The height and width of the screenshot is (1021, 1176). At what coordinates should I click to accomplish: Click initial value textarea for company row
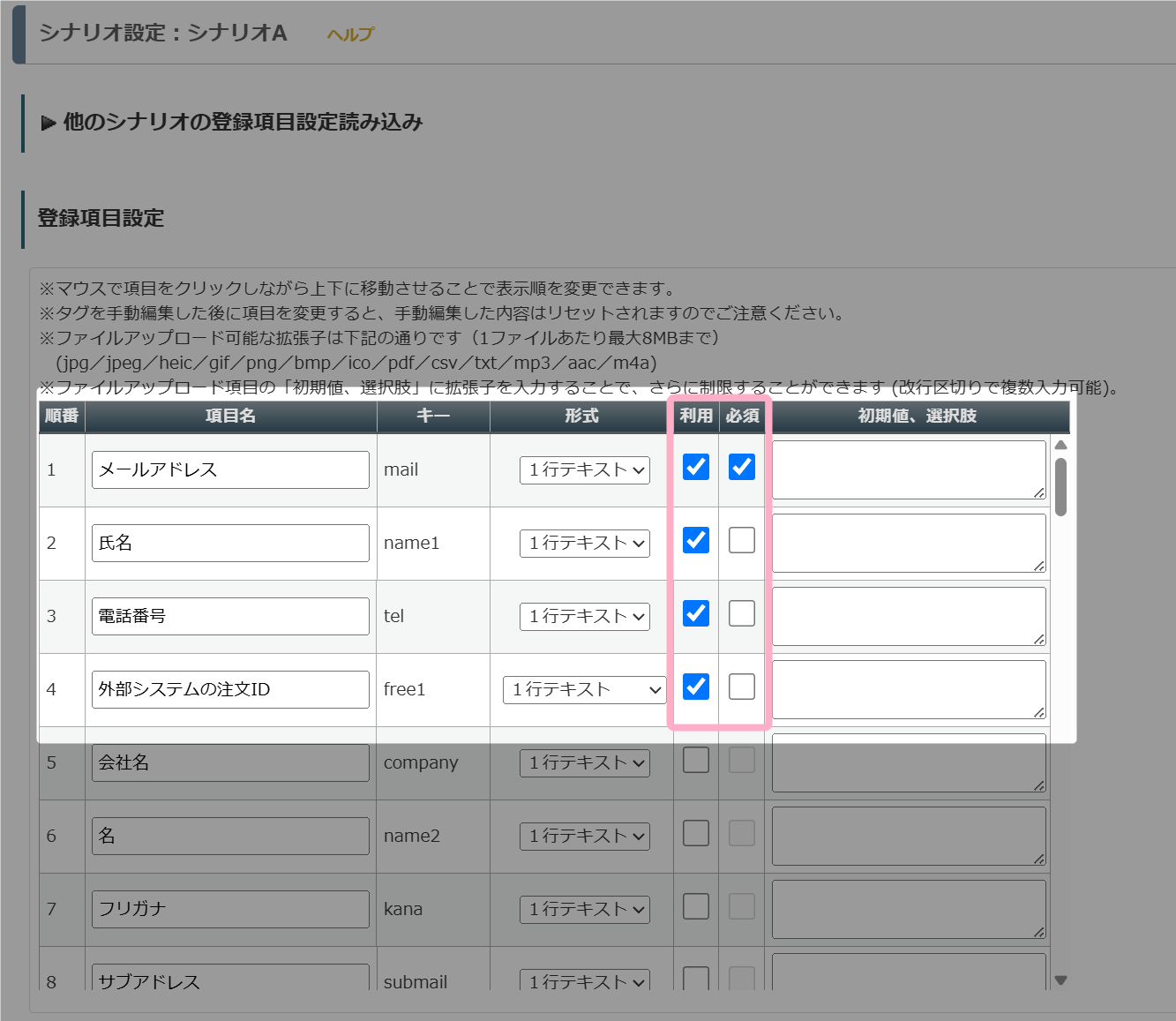909,762
